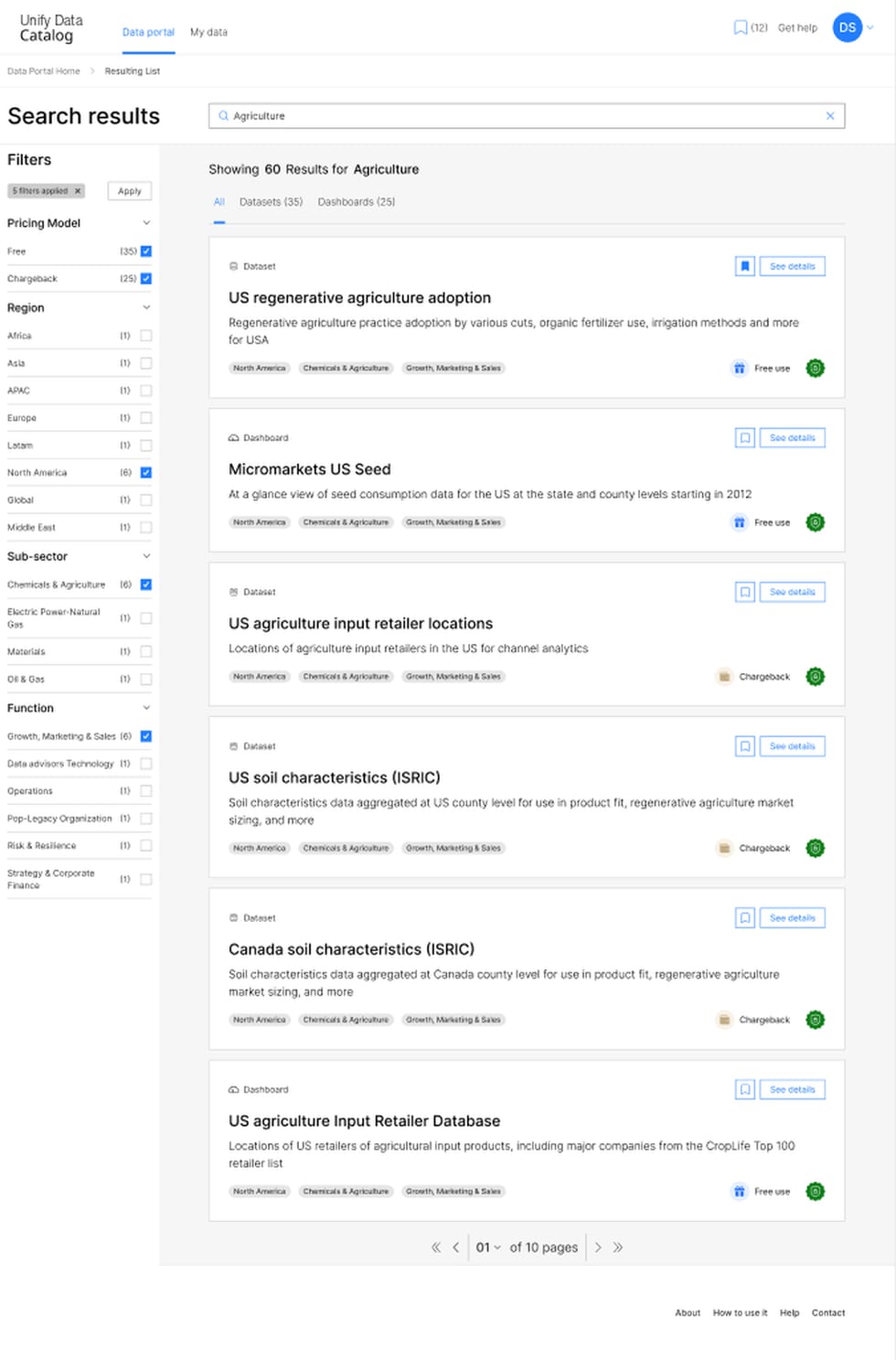The height and width of the screenshot is (1360, 896).
Task: Check the Europe region filter
Action: tap(146, 418)
